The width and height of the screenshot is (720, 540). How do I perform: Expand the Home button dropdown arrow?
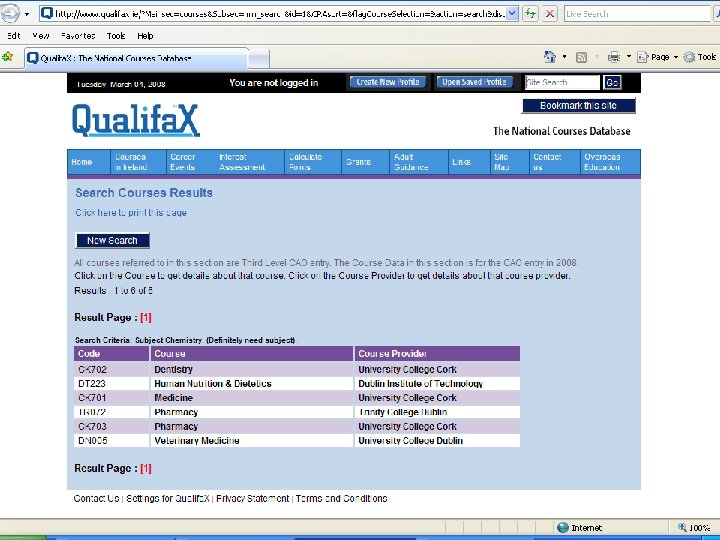(564, 57)
